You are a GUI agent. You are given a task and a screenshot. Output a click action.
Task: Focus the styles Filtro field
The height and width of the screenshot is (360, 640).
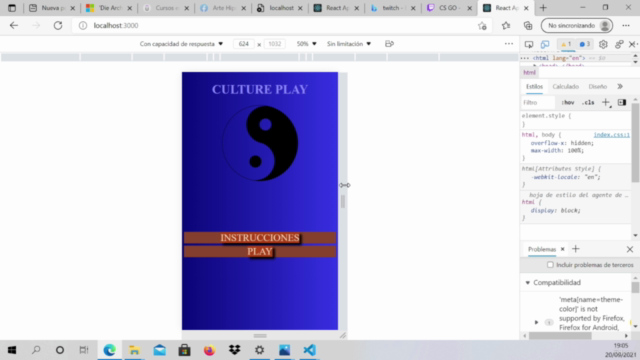pyautogui.click(x=538, y=102)
